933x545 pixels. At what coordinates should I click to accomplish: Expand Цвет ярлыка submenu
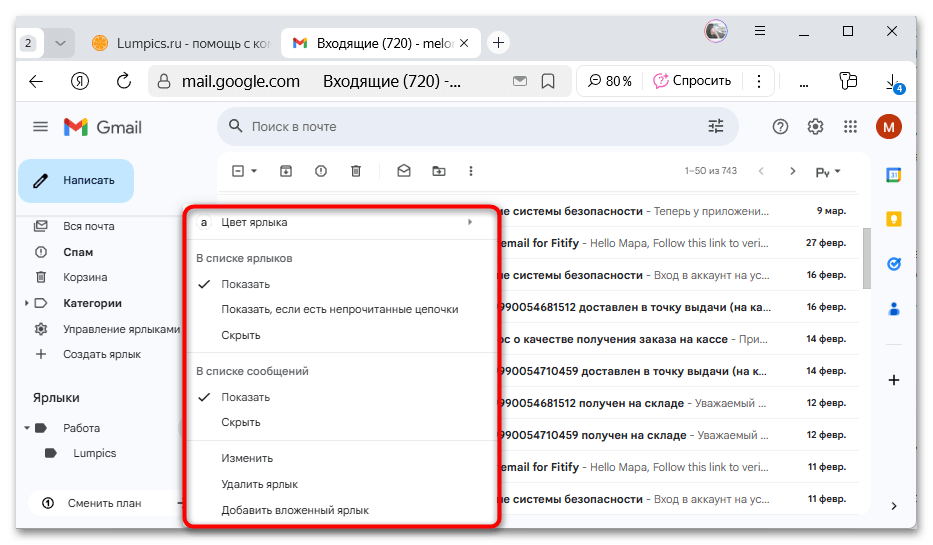342,223
